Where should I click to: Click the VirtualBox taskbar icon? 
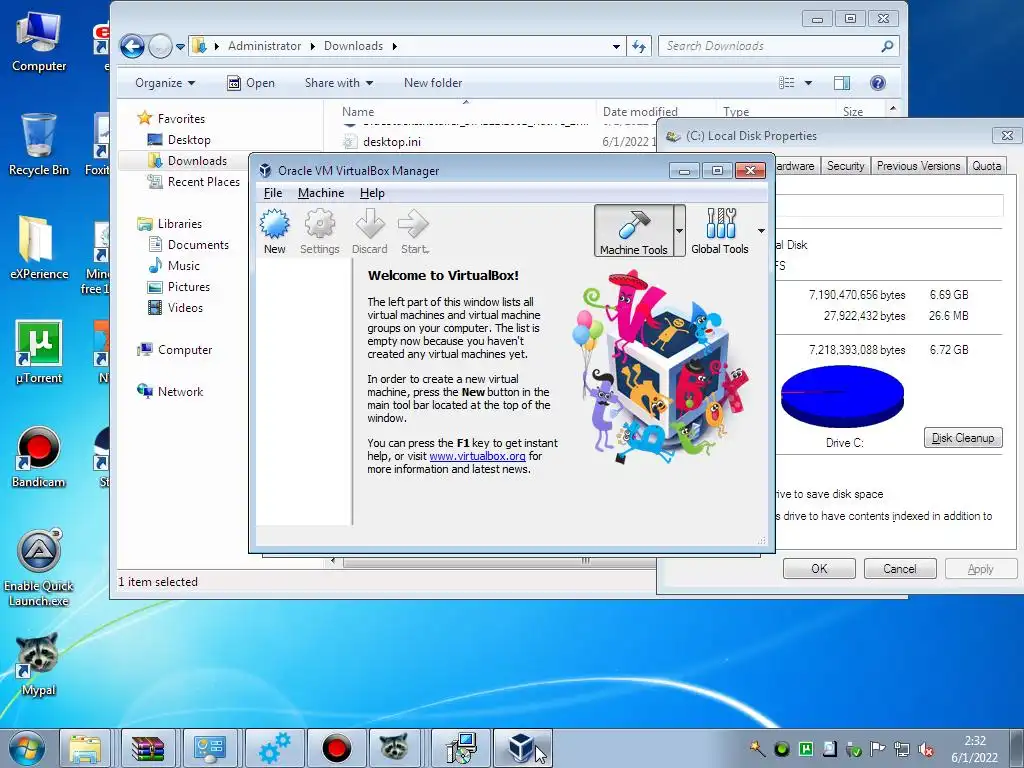(522, 748)
